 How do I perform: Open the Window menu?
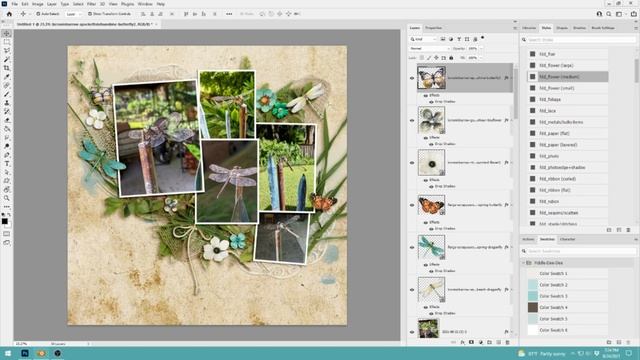pyautogui.click(x=145, y=4)
